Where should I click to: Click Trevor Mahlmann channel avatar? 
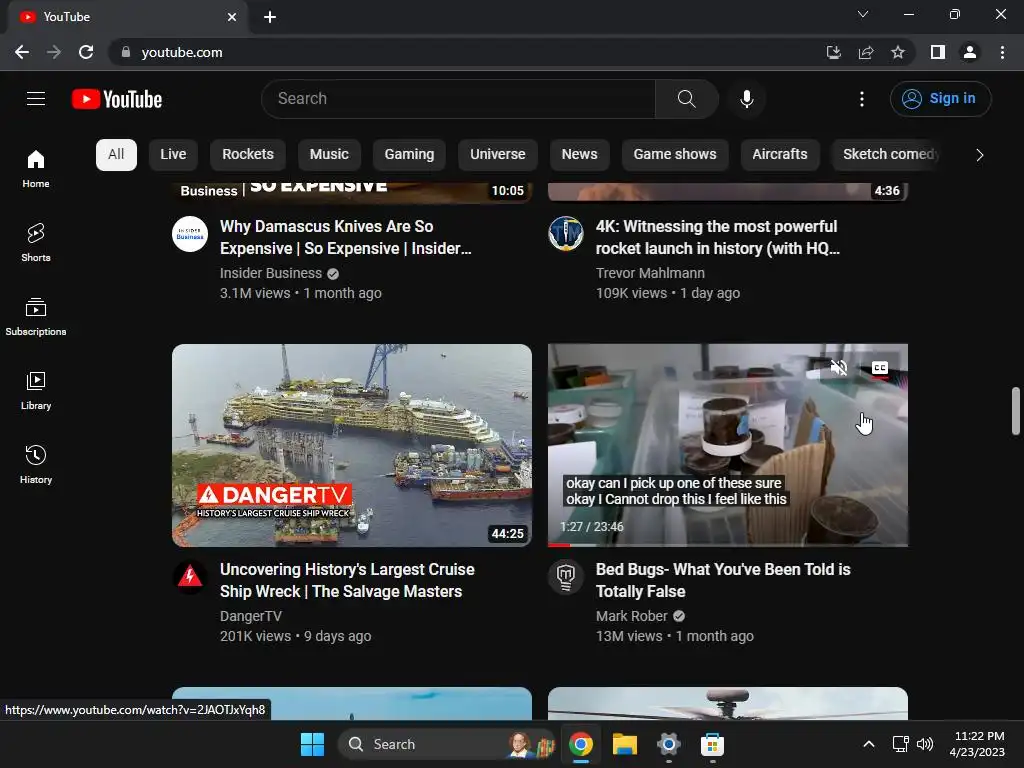coord(566,234)
